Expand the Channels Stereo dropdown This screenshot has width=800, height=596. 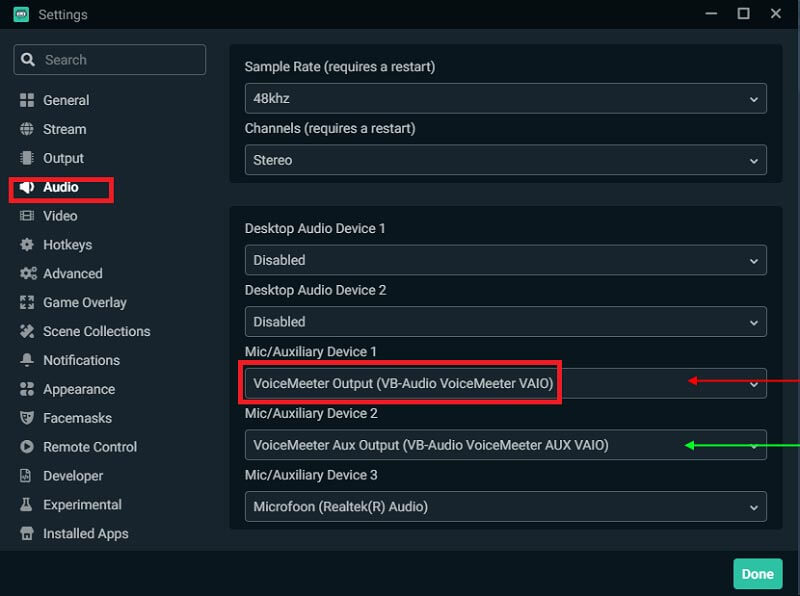pyautogui.click(x=505, y=160)
